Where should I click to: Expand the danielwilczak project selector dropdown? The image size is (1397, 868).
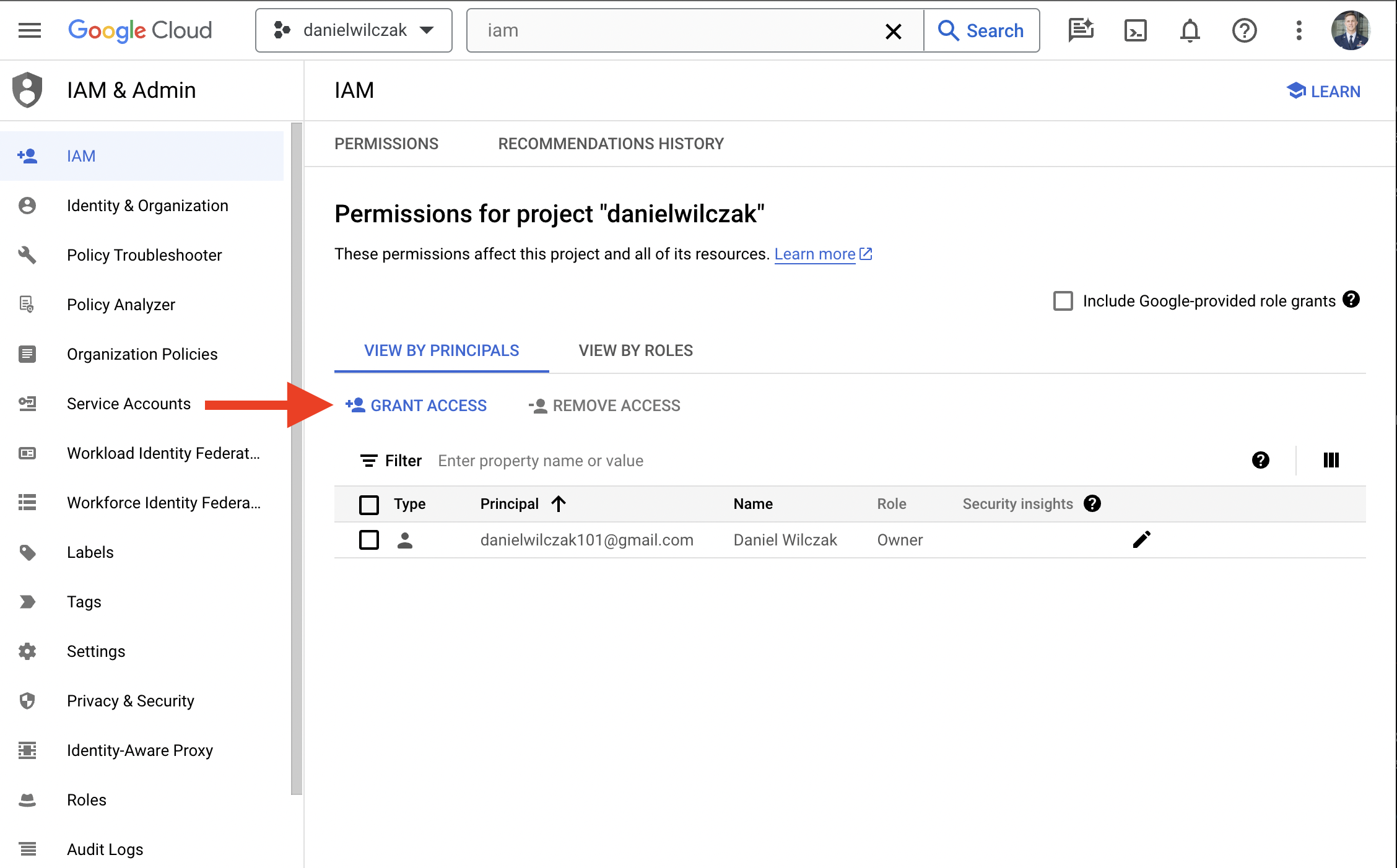click(x=354, y=30)
